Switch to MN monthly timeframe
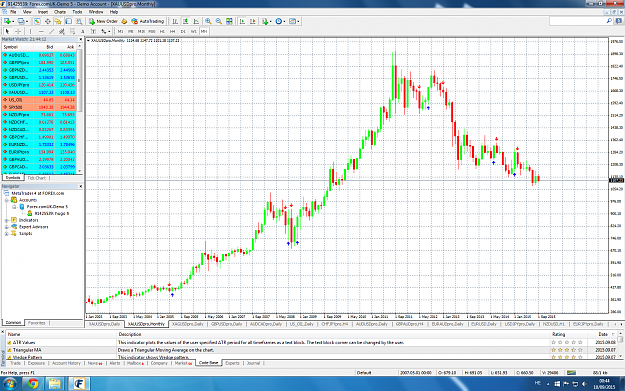The image size is (625, 391). click(x=204, y=31)
